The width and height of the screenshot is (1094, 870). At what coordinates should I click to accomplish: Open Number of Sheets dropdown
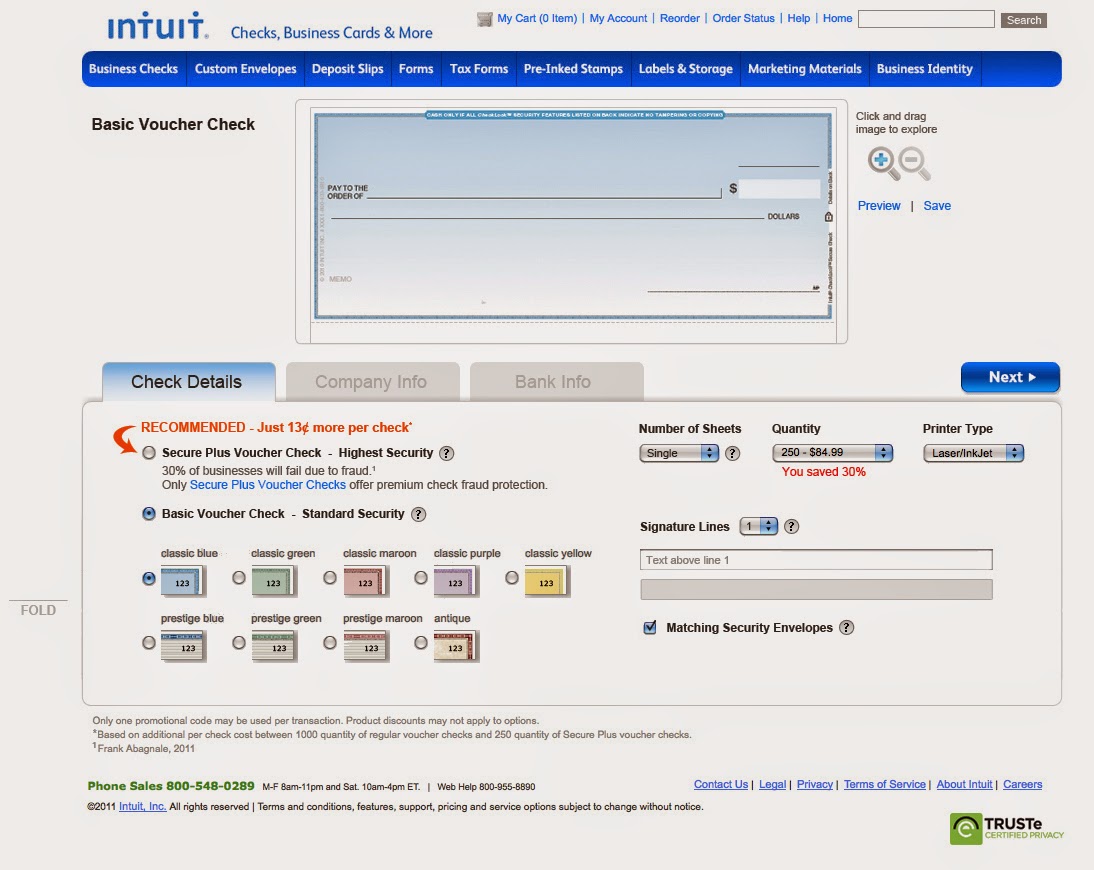(679, 453)
